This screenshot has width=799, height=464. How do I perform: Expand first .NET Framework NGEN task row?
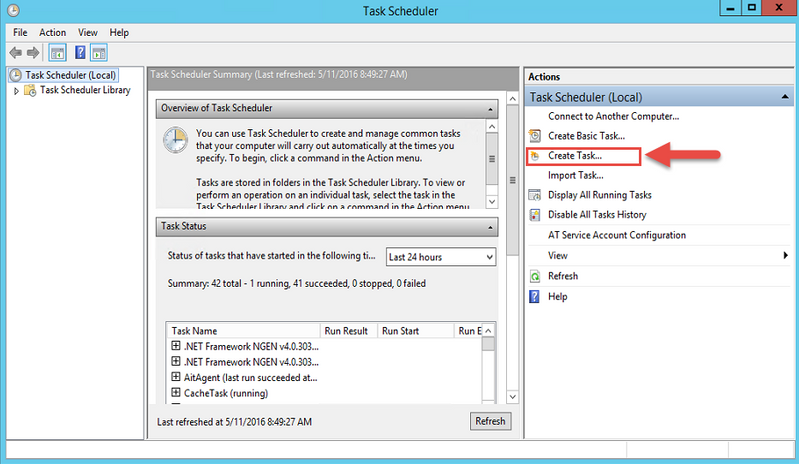(176, 346)
